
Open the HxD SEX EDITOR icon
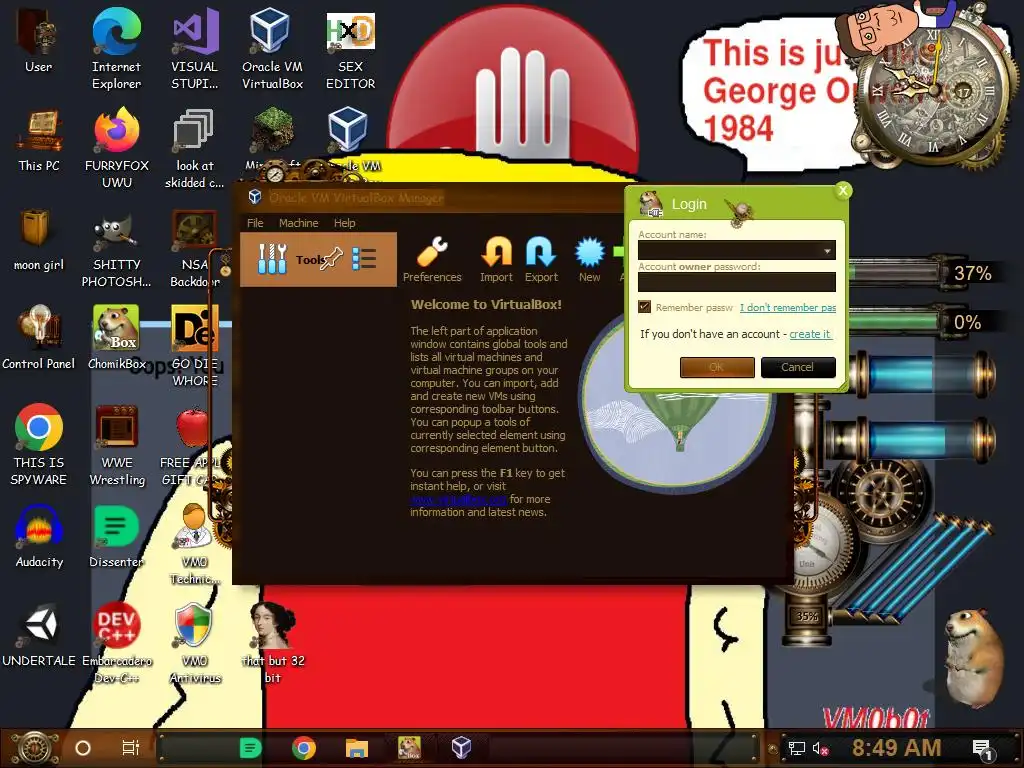click(x=350, y=49)
